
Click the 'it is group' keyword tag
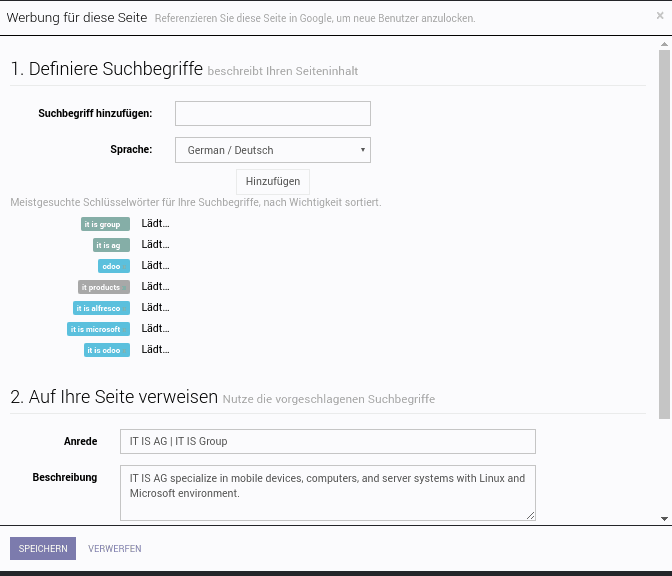point(105,224)
